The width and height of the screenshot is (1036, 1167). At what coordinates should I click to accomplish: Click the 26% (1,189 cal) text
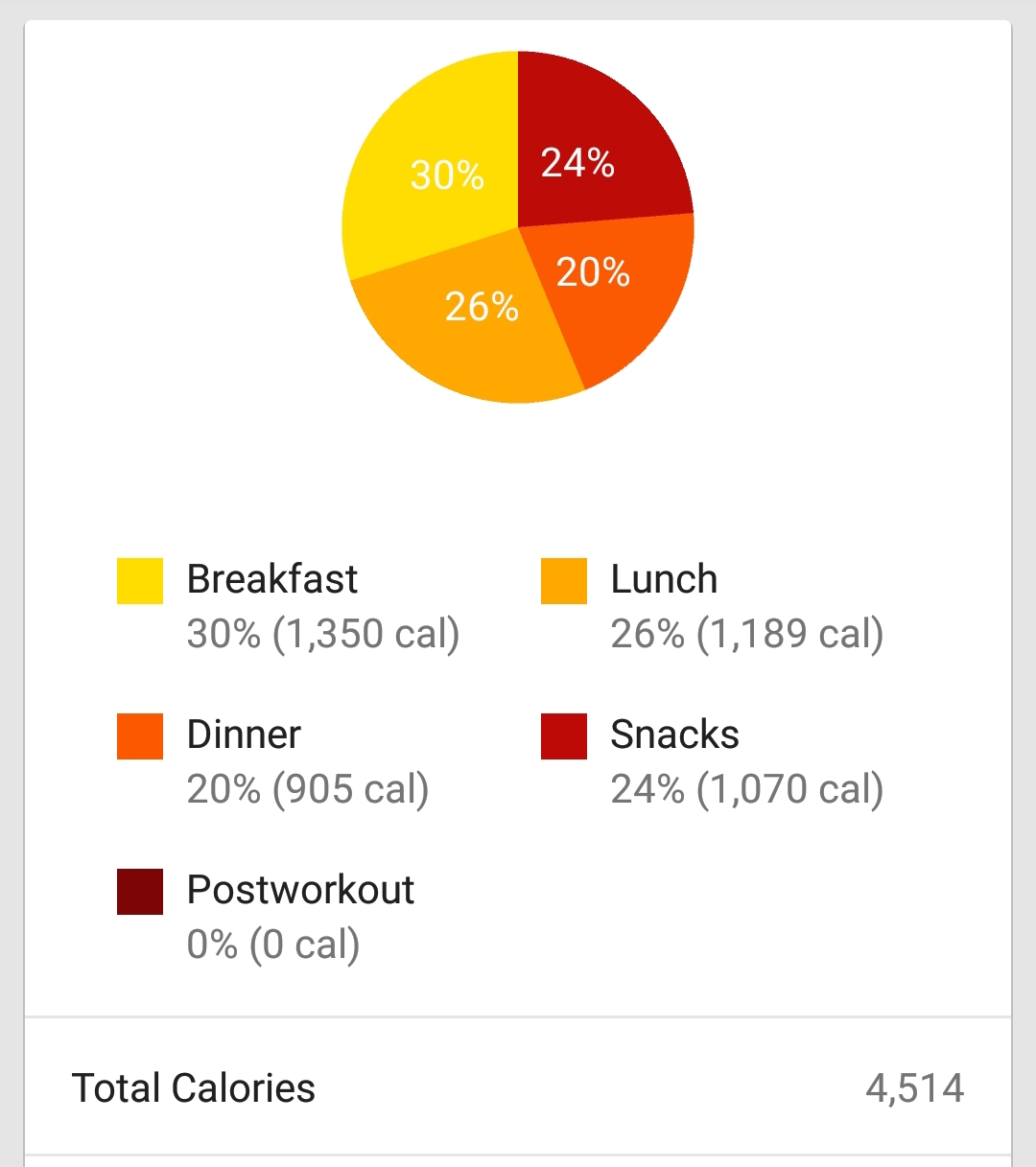(x=747, y=634)
